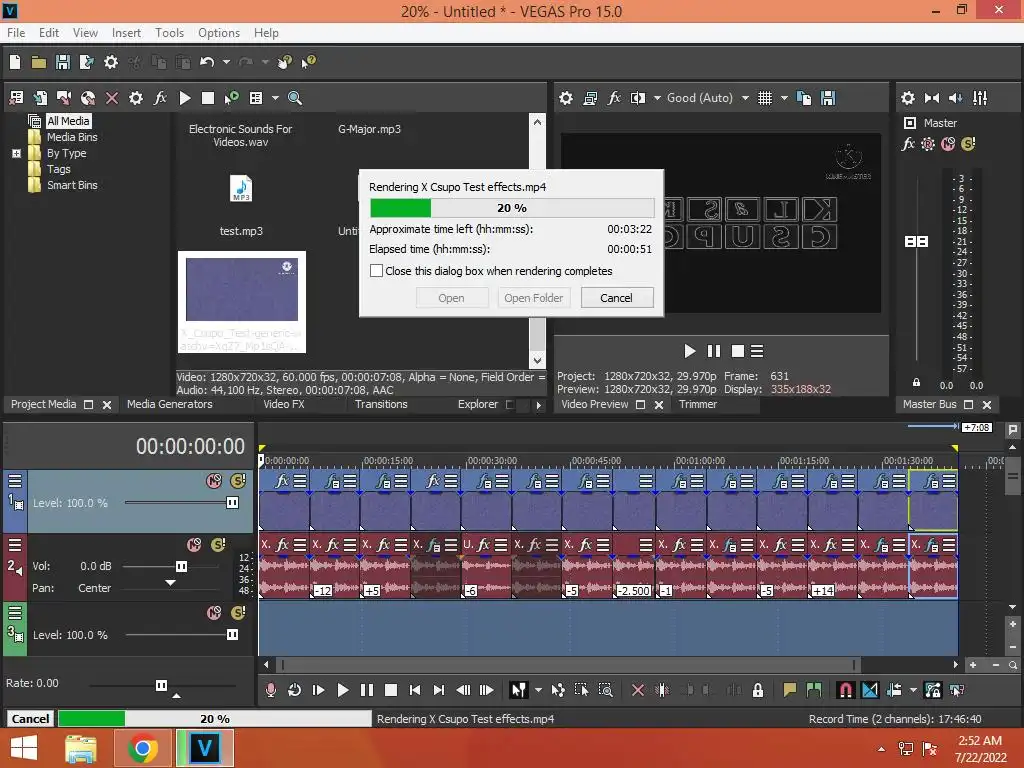Screen dimensions: 1024x768
Task: Open Media FX icon in Project Media toolbar
Action: 160,98
